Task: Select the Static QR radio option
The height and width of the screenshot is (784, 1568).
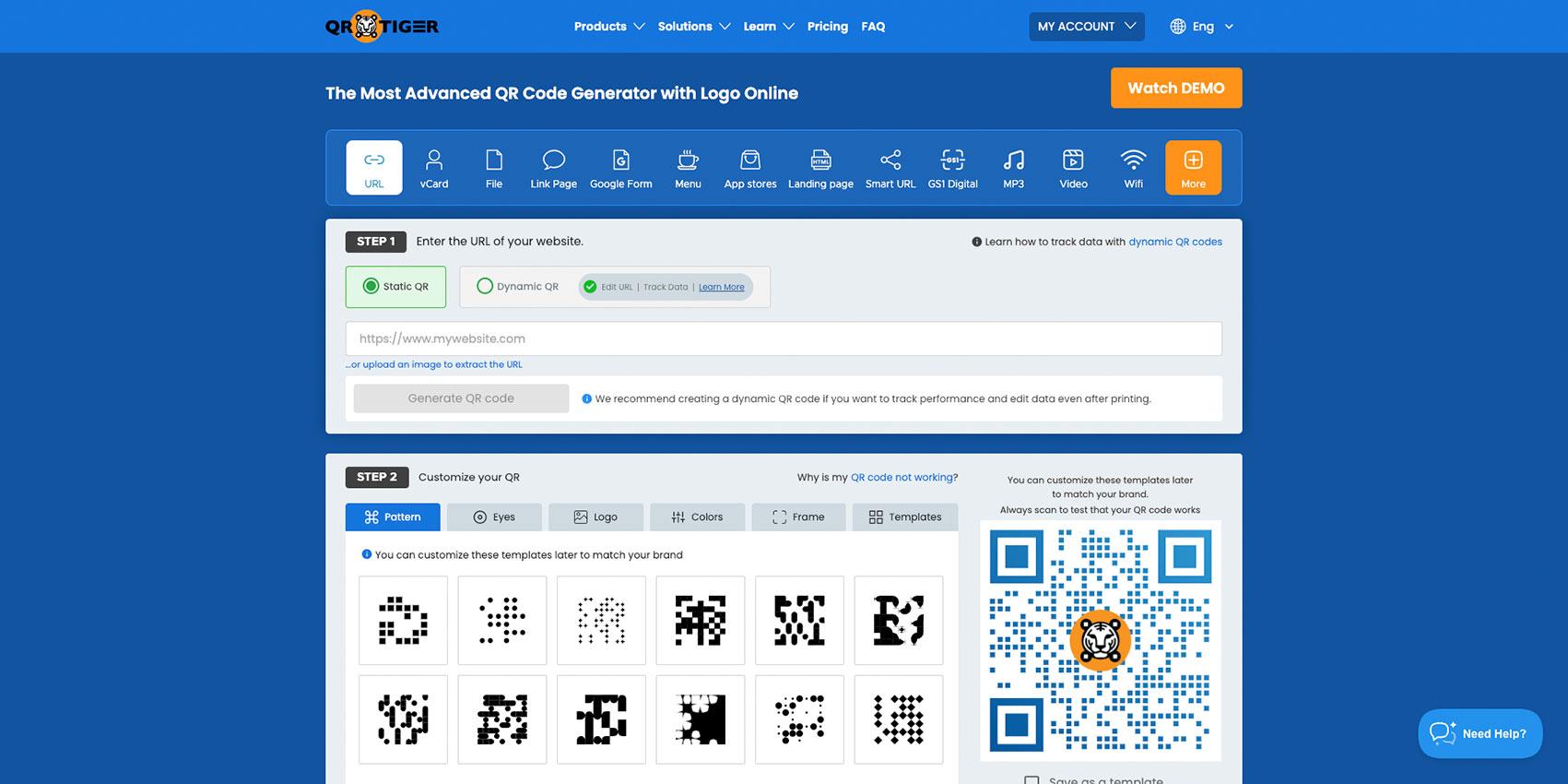Action: [x=371, y=287]
